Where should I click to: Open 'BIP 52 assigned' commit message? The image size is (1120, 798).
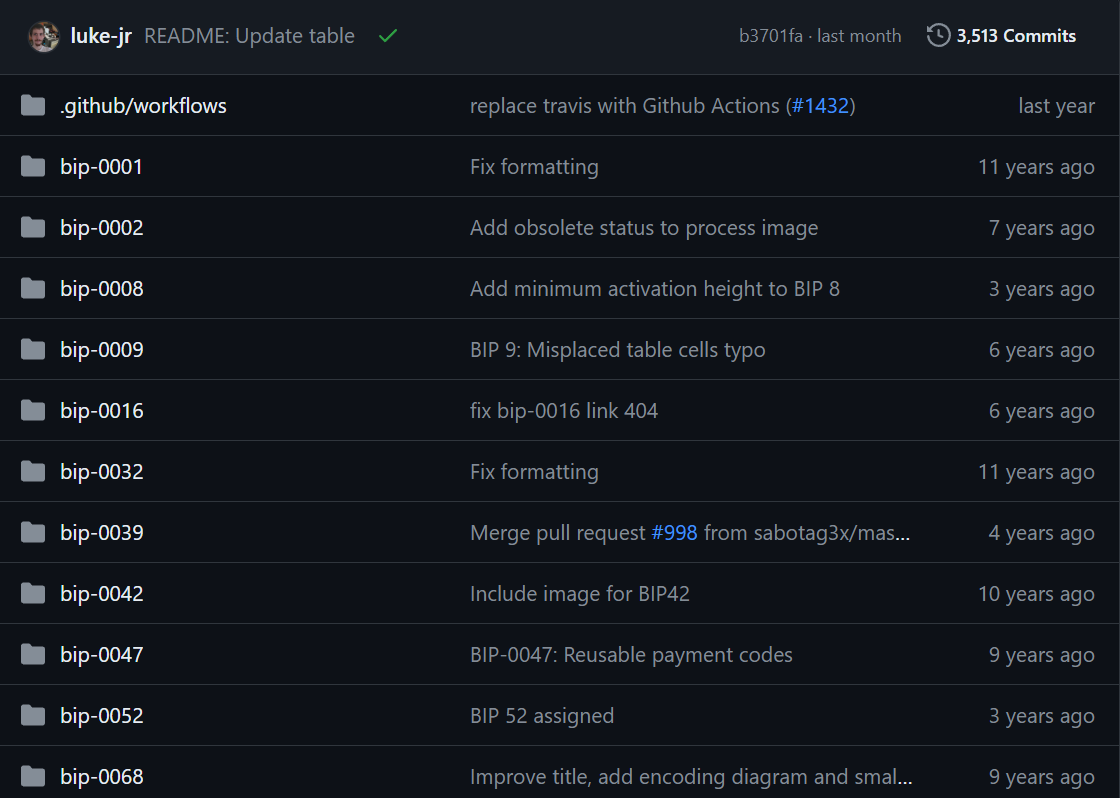click(x=542, y=716)
